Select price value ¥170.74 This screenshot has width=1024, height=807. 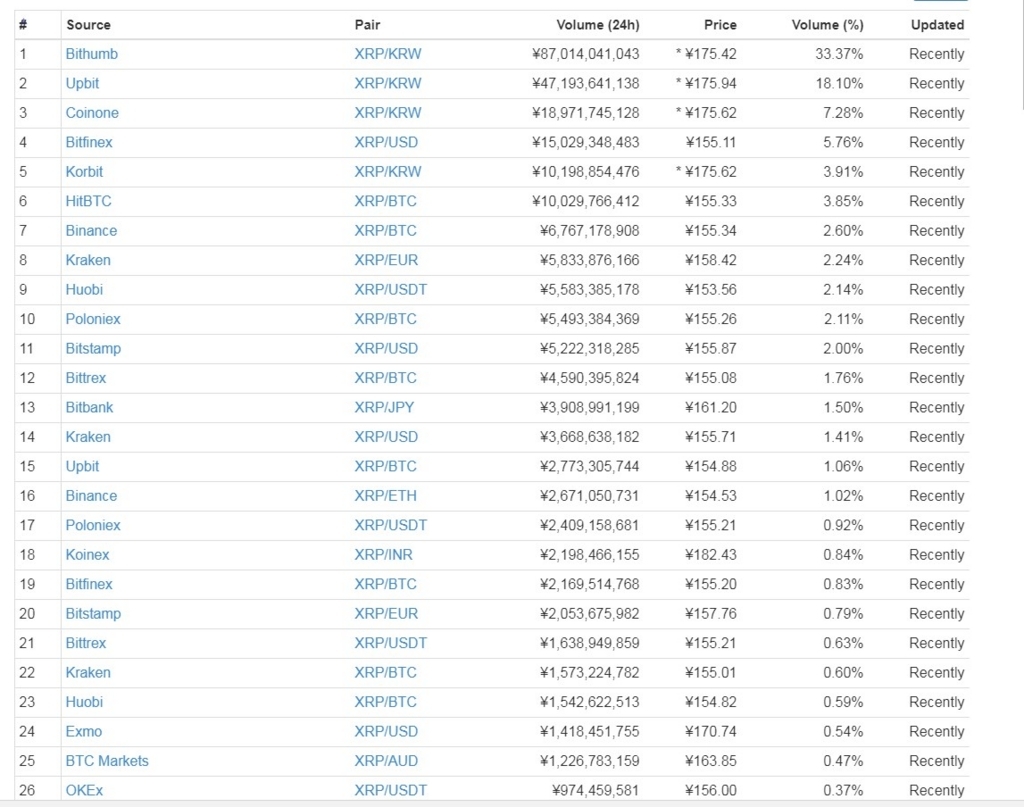point(711,731)
